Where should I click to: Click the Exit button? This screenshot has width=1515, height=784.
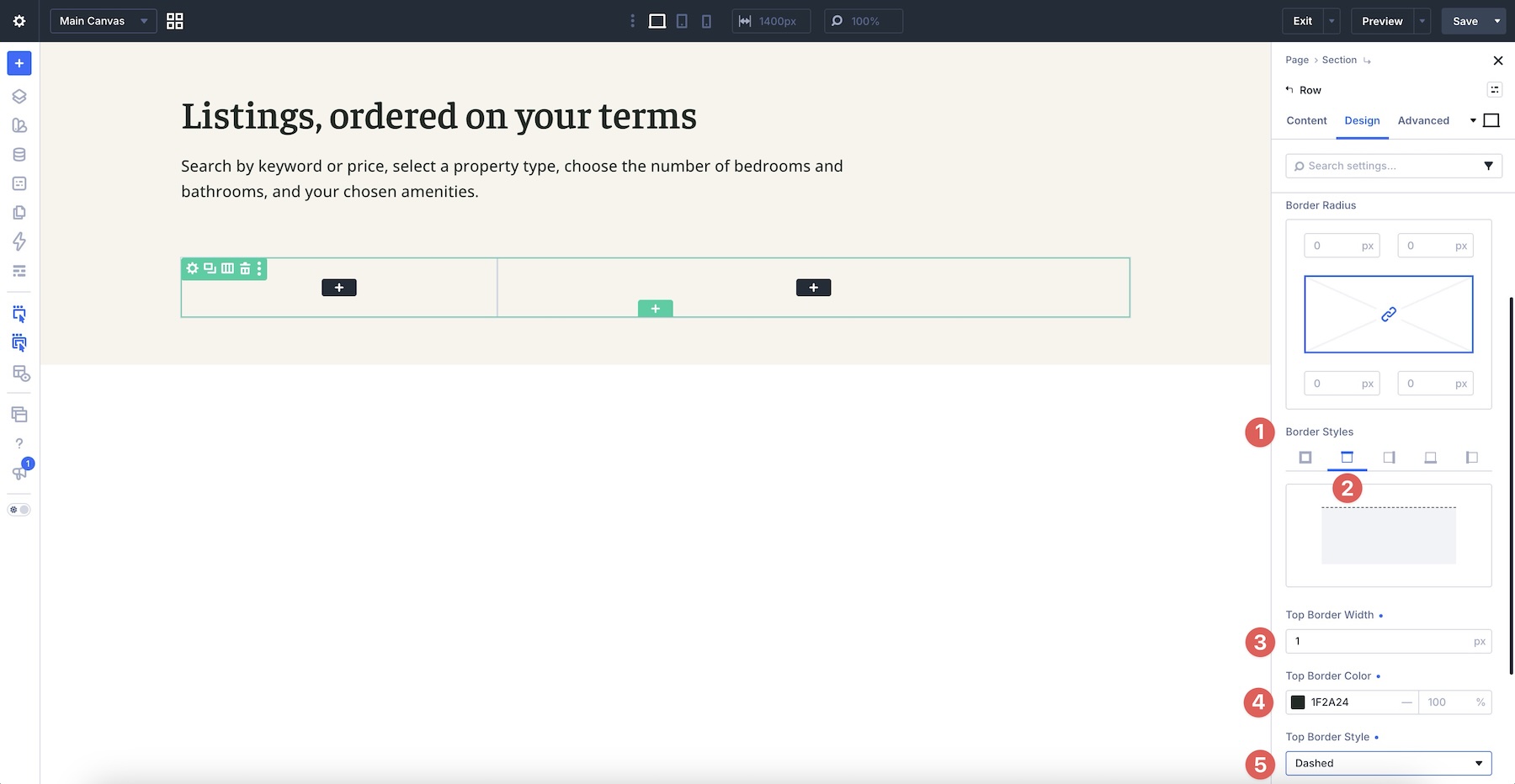(1302, 21)
